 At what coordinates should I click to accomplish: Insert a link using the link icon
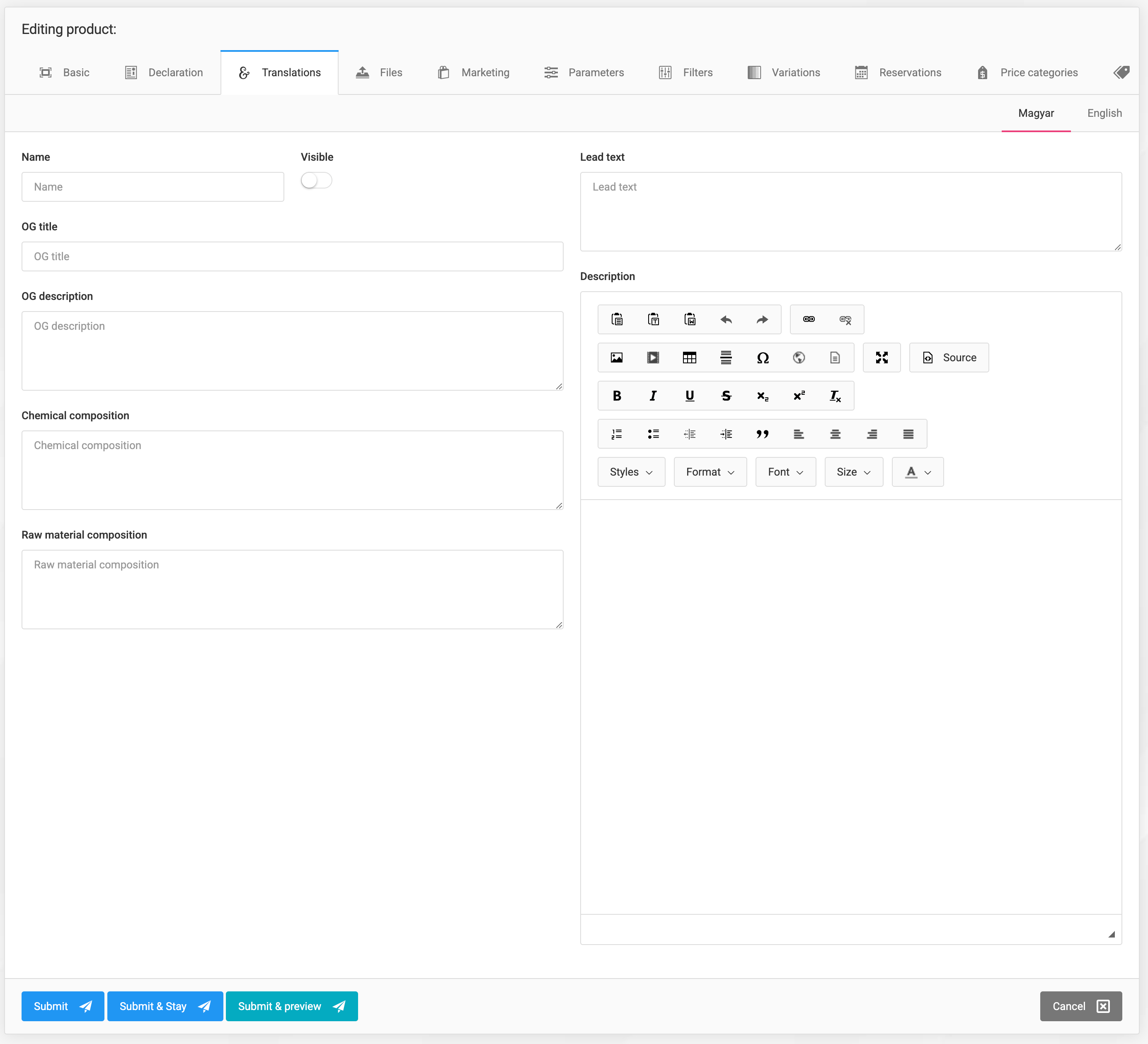coord(808,319)
